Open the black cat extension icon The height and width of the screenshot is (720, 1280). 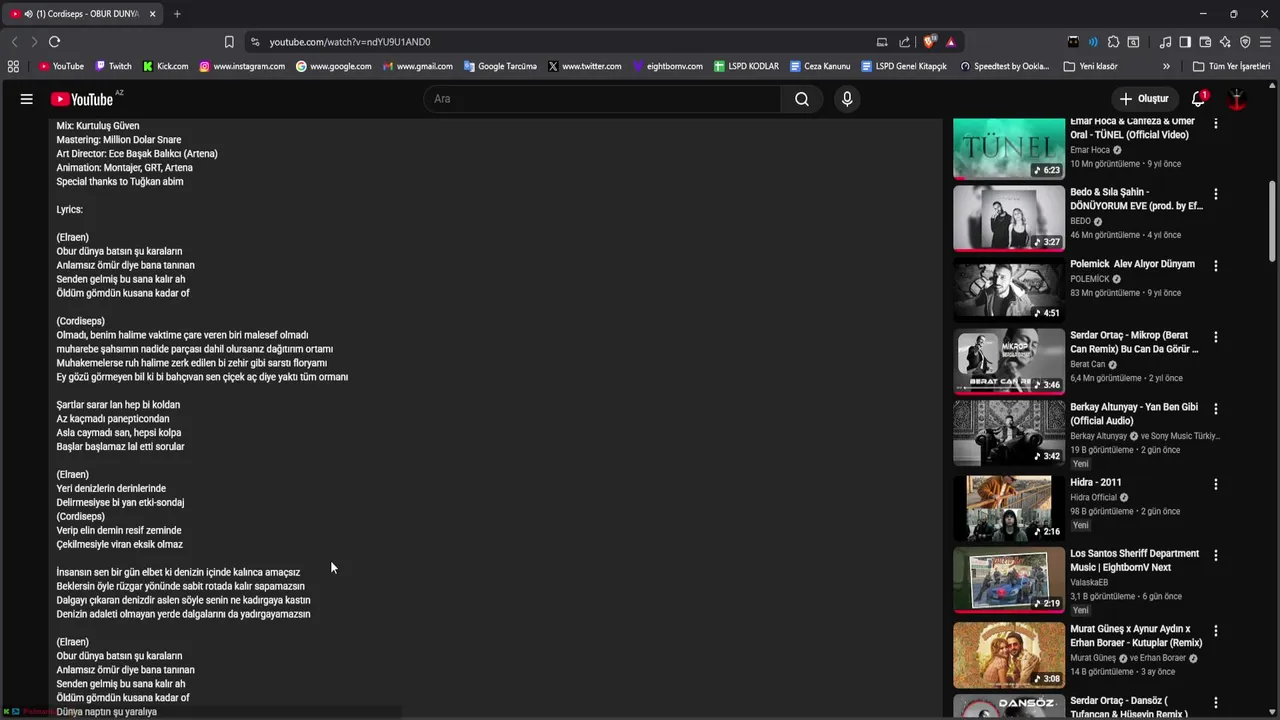(1073, 42)
